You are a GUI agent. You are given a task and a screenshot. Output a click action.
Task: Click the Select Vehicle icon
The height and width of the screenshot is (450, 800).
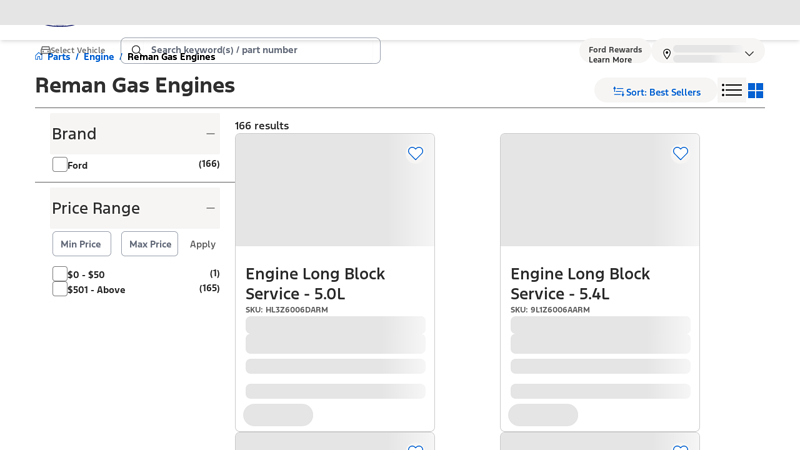point(45,49)
